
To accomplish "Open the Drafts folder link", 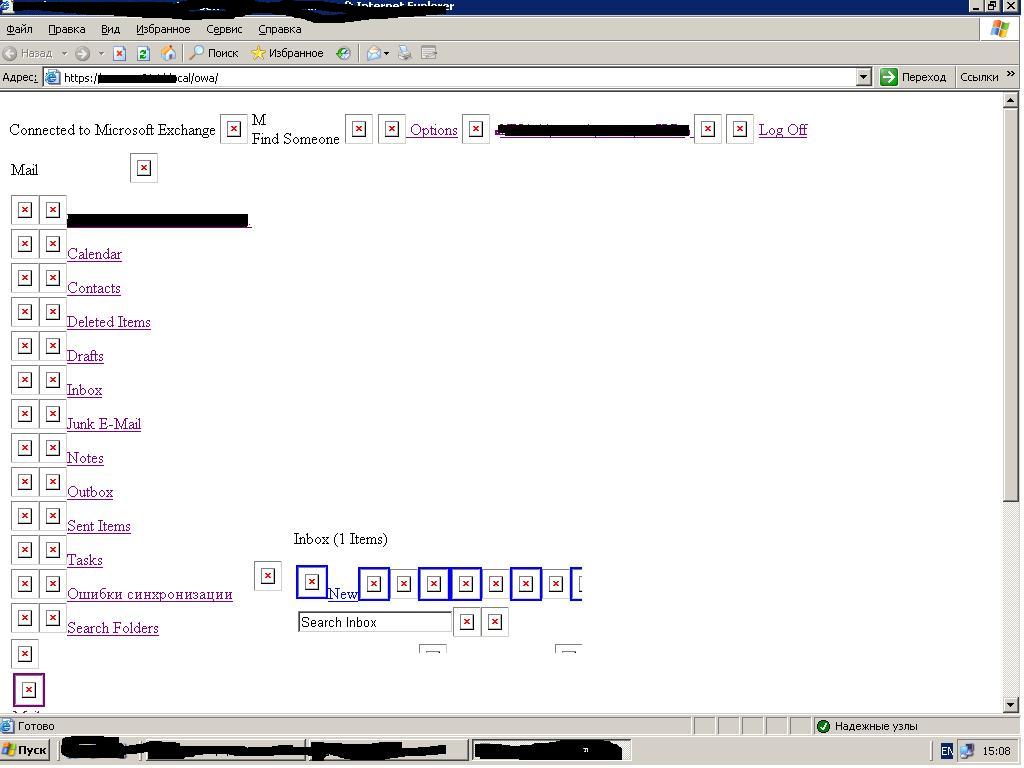I will pyautogui.click(x=86, y=356).
